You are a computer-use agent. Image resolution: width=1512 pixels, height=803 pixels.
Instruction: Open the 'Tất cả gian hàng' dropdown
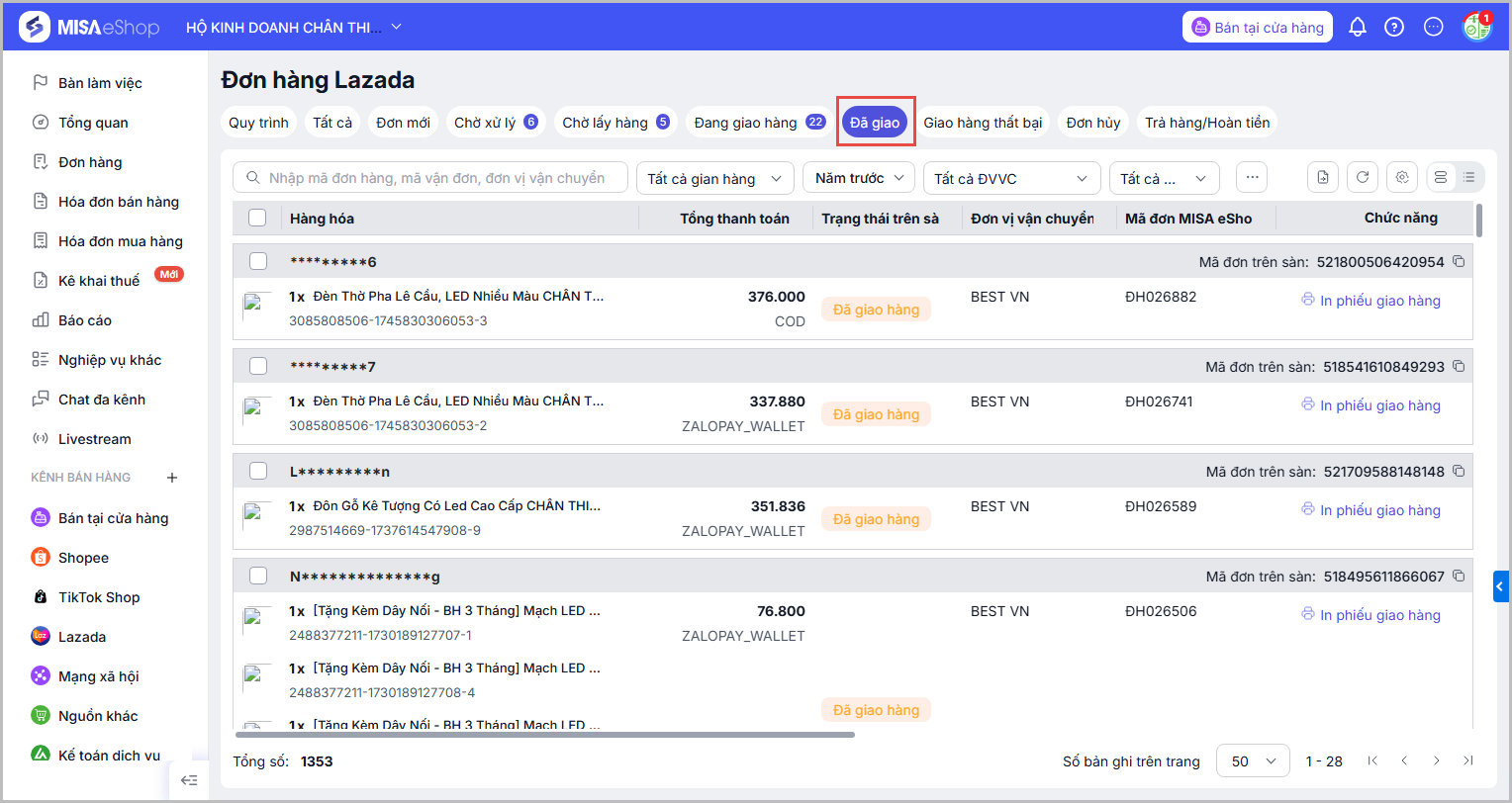pyautogui.click(x=714, y=179)
